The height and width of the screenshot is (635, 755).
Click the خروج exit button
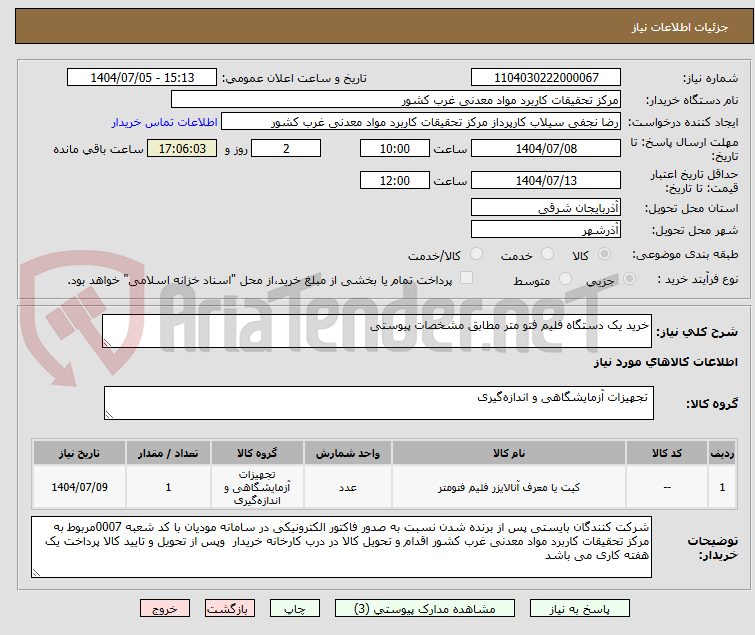(x=165, y=609)
